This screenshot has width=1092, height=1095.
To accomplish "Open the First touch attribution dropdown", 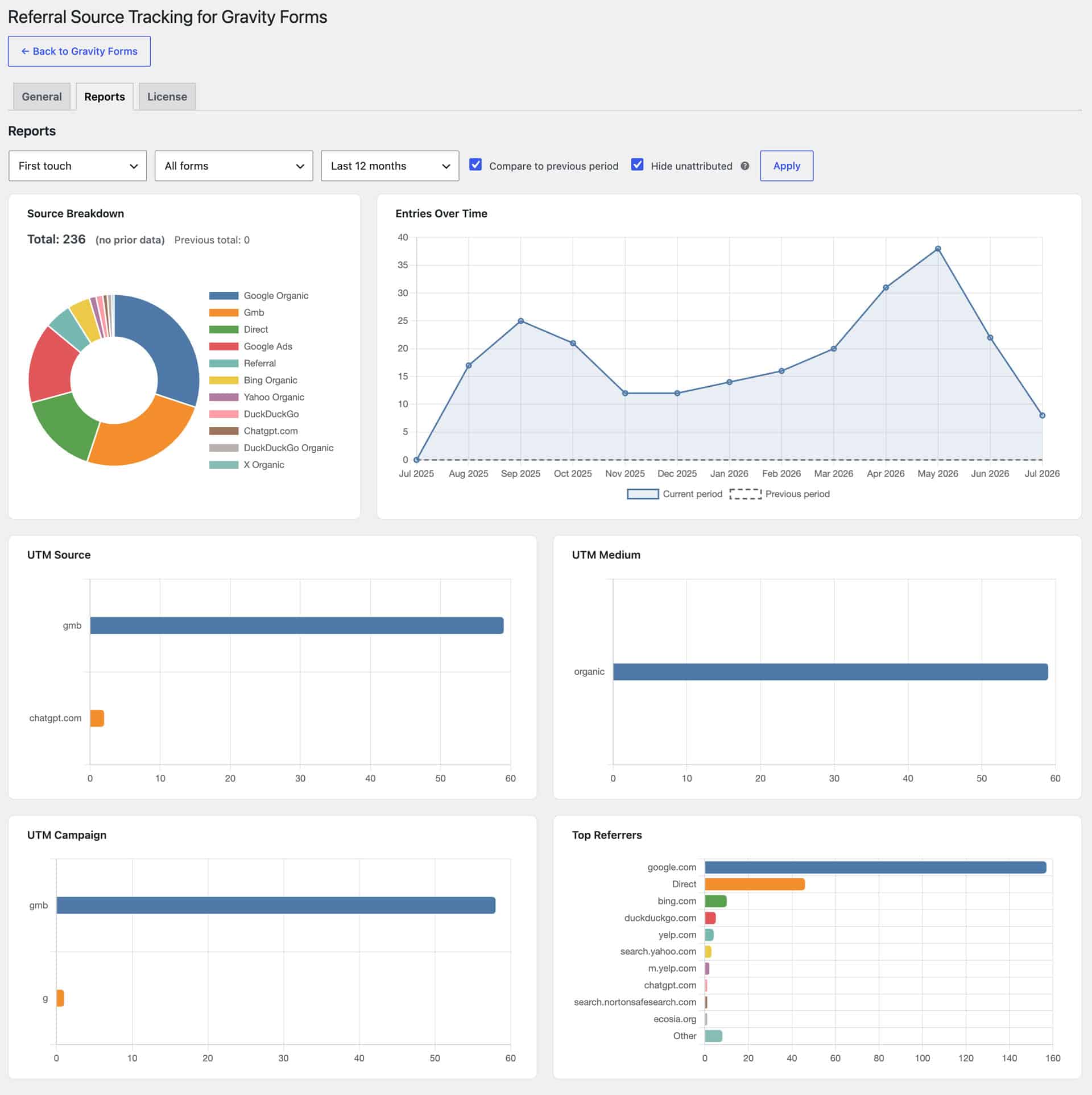I will 78,166.
